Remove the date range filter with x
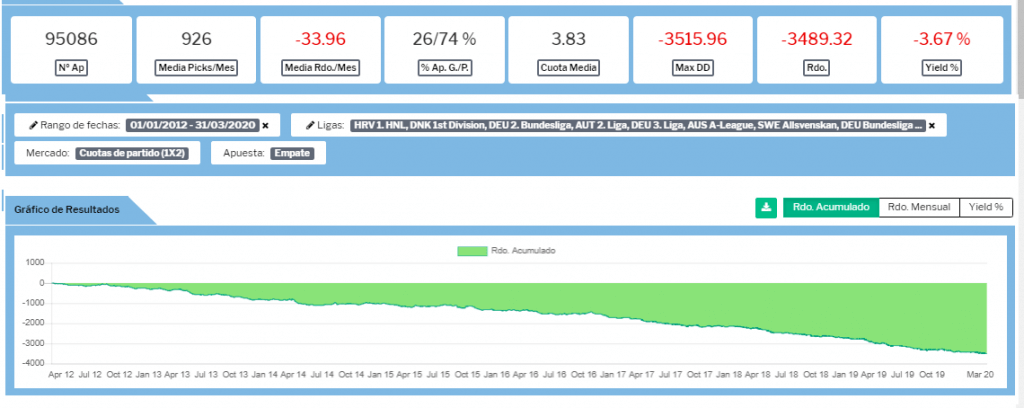Viewport: 1024px width, 408px height. (265, 126)
